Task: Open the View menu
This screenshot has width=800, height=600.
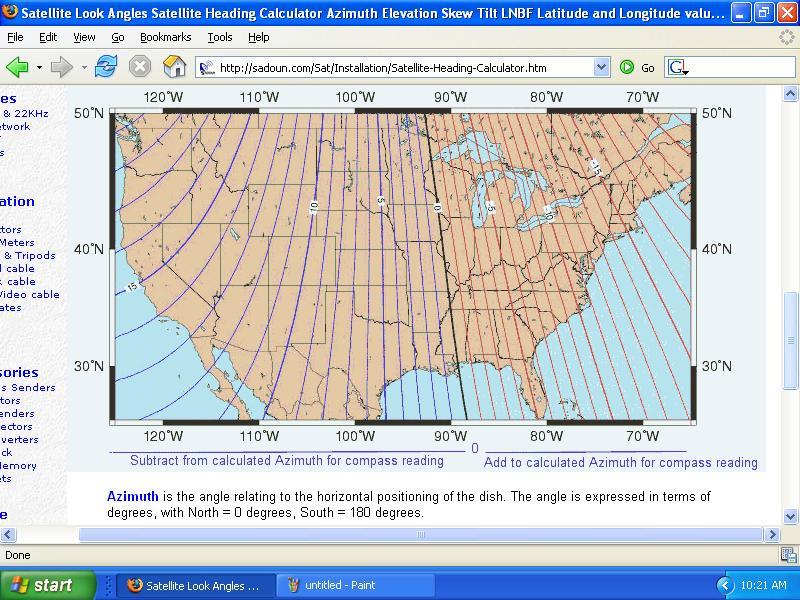Action: tap(84, 37)
